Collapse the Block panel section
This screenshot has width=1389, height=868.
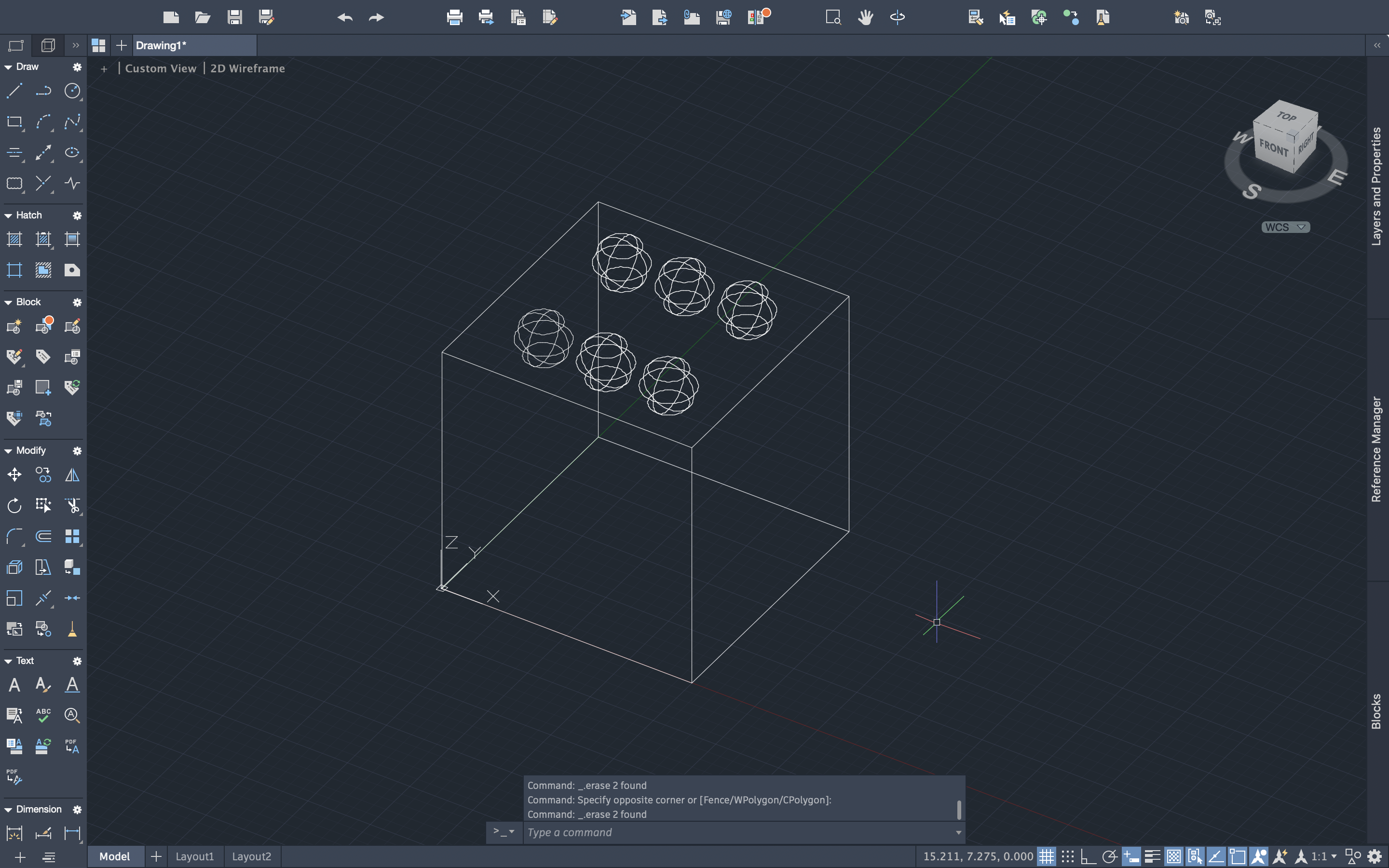8,302
